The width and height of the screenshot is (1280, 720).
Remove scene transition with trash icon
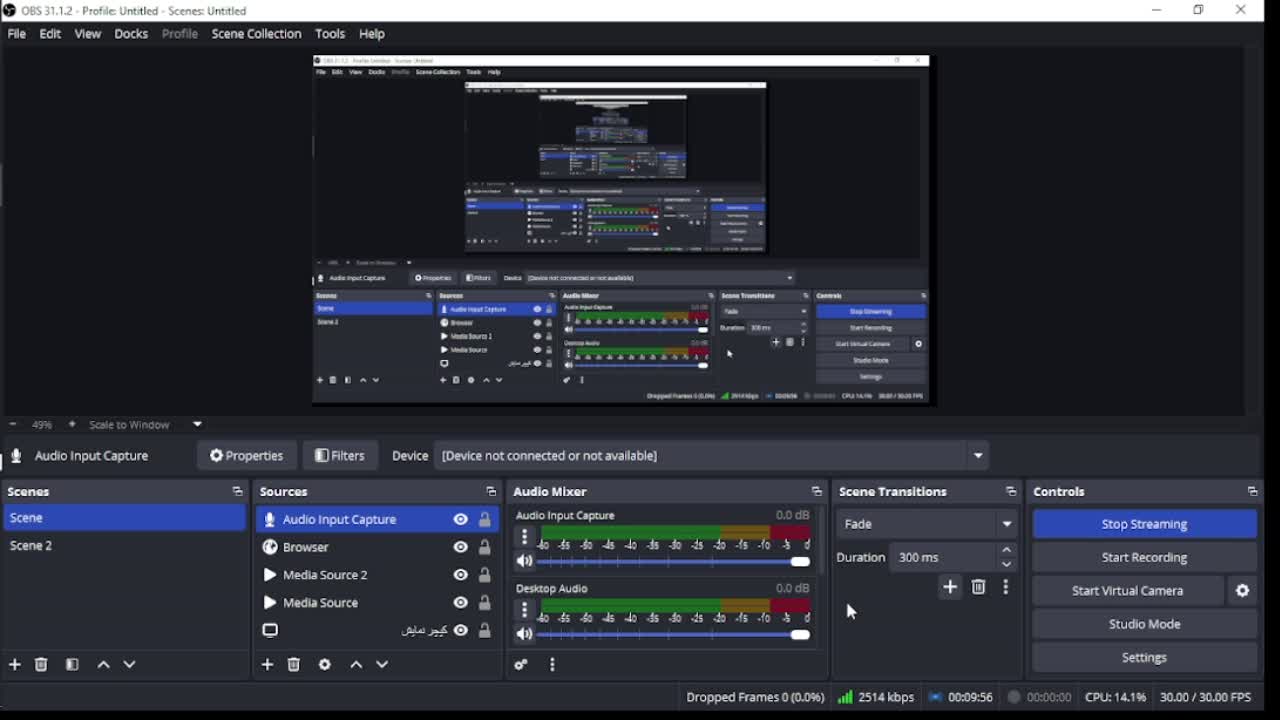click(x=978, y=587)
